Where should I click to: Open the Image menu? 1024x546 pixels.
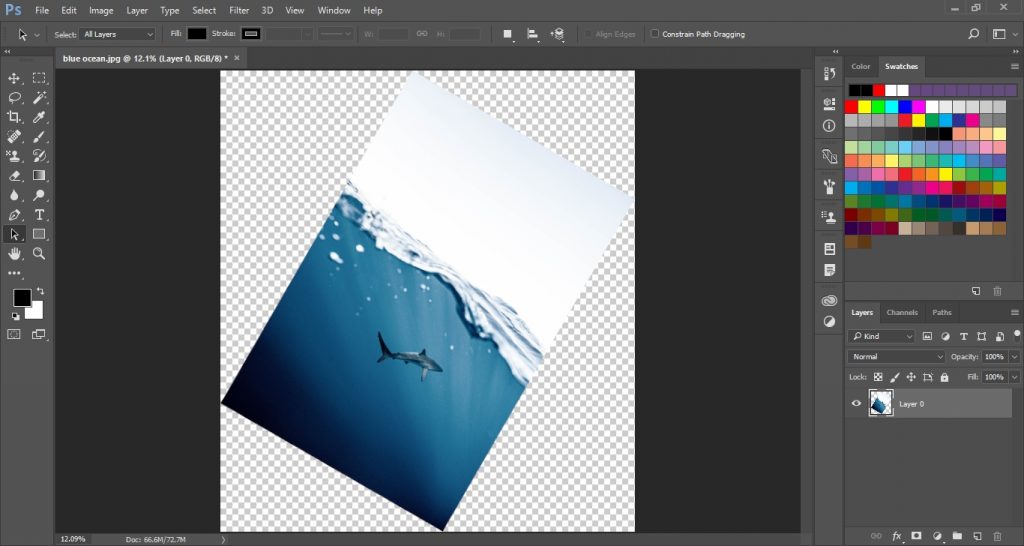(101, 10)
